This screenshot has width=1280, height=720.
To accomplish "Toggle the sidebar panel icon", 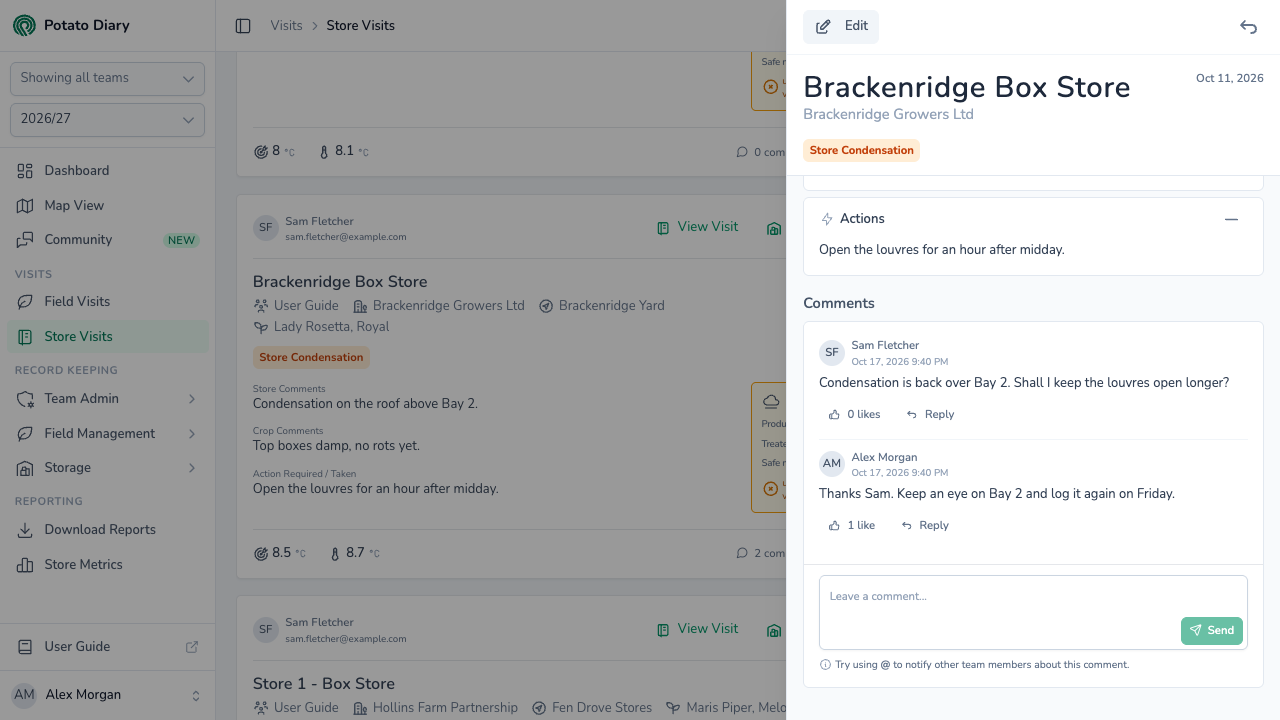I will 243,26.
